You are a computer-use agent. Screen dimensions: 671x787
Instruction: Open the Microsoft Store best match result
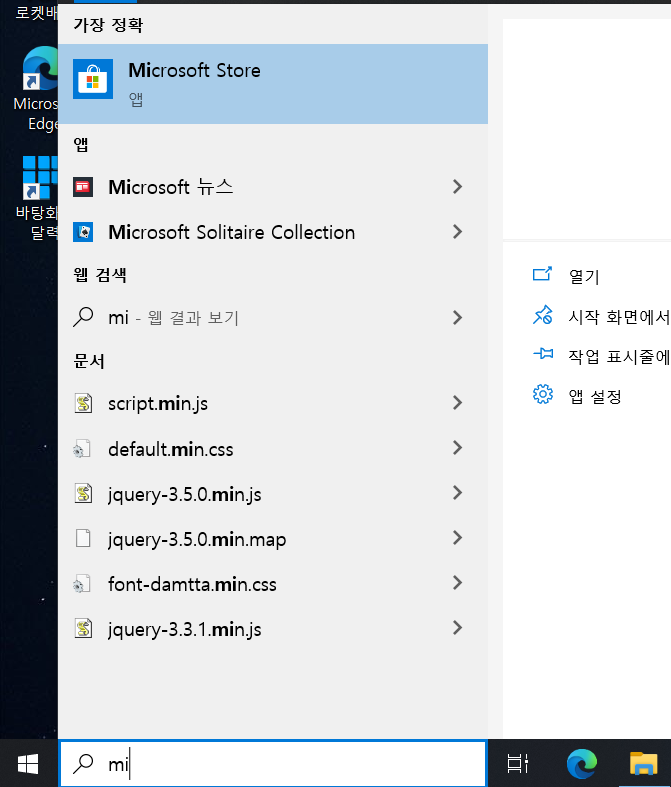click(273, 84)
